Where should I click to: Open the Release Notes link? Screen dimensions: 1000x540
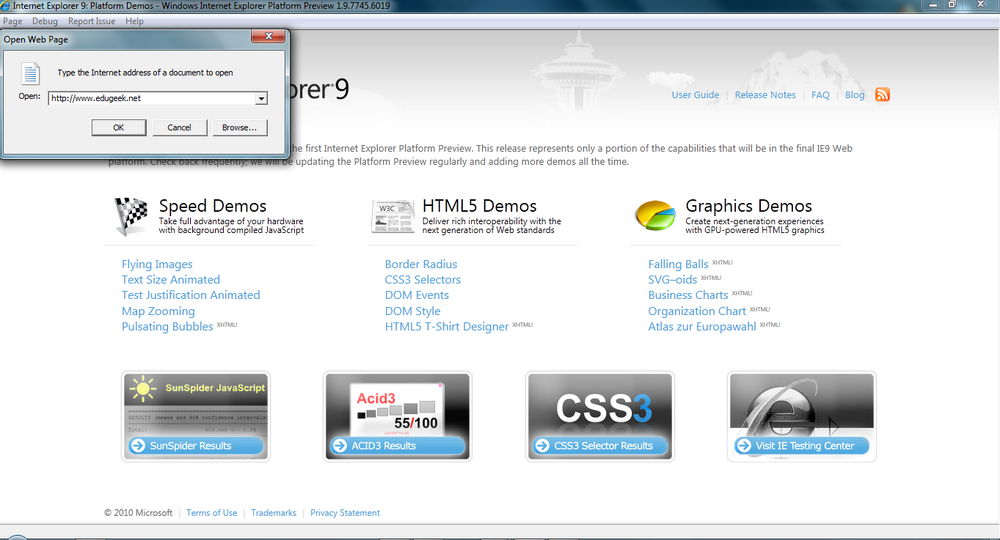[765, 95]
